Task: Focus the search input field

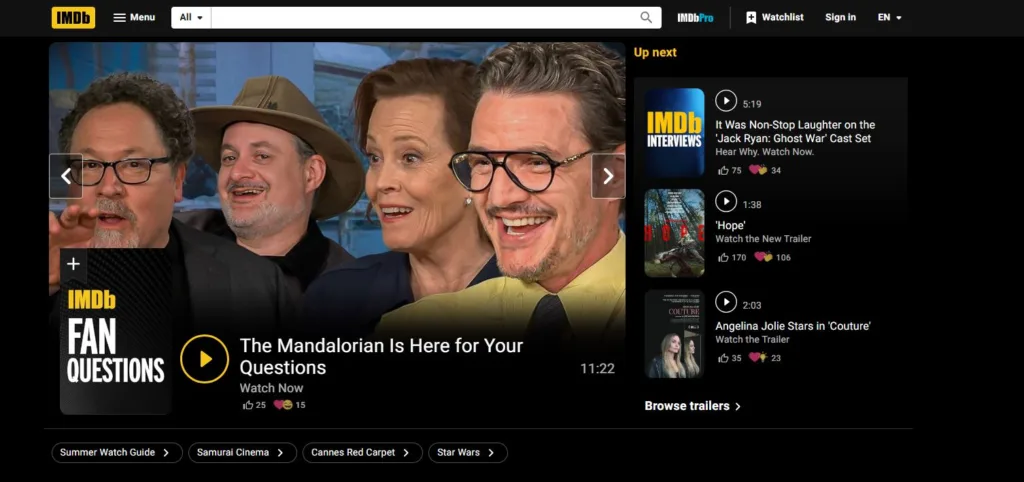Action: (x=422, y=18)
